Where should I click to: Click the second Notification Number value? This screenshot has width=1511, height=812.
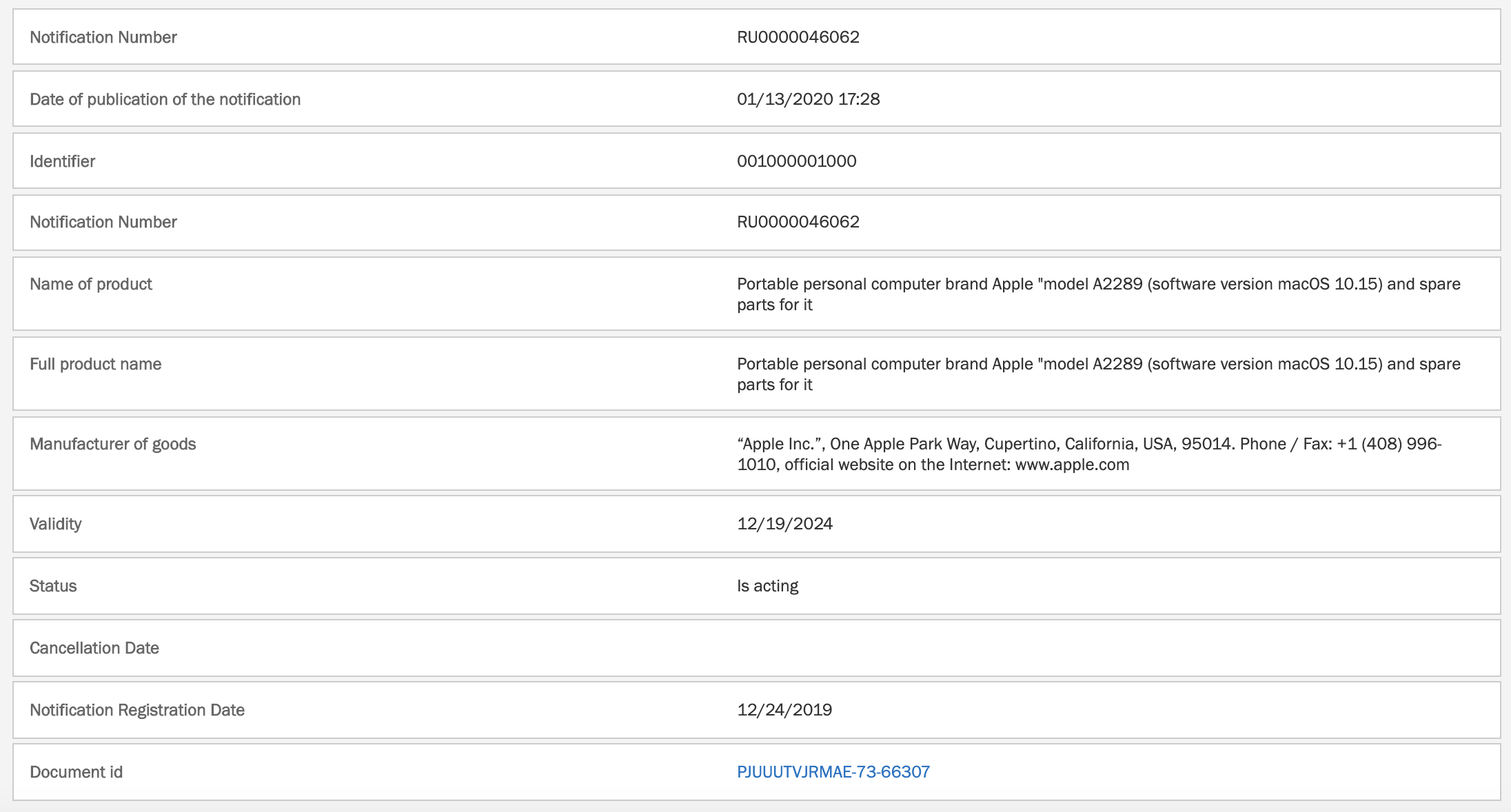[x=798, y=222]
